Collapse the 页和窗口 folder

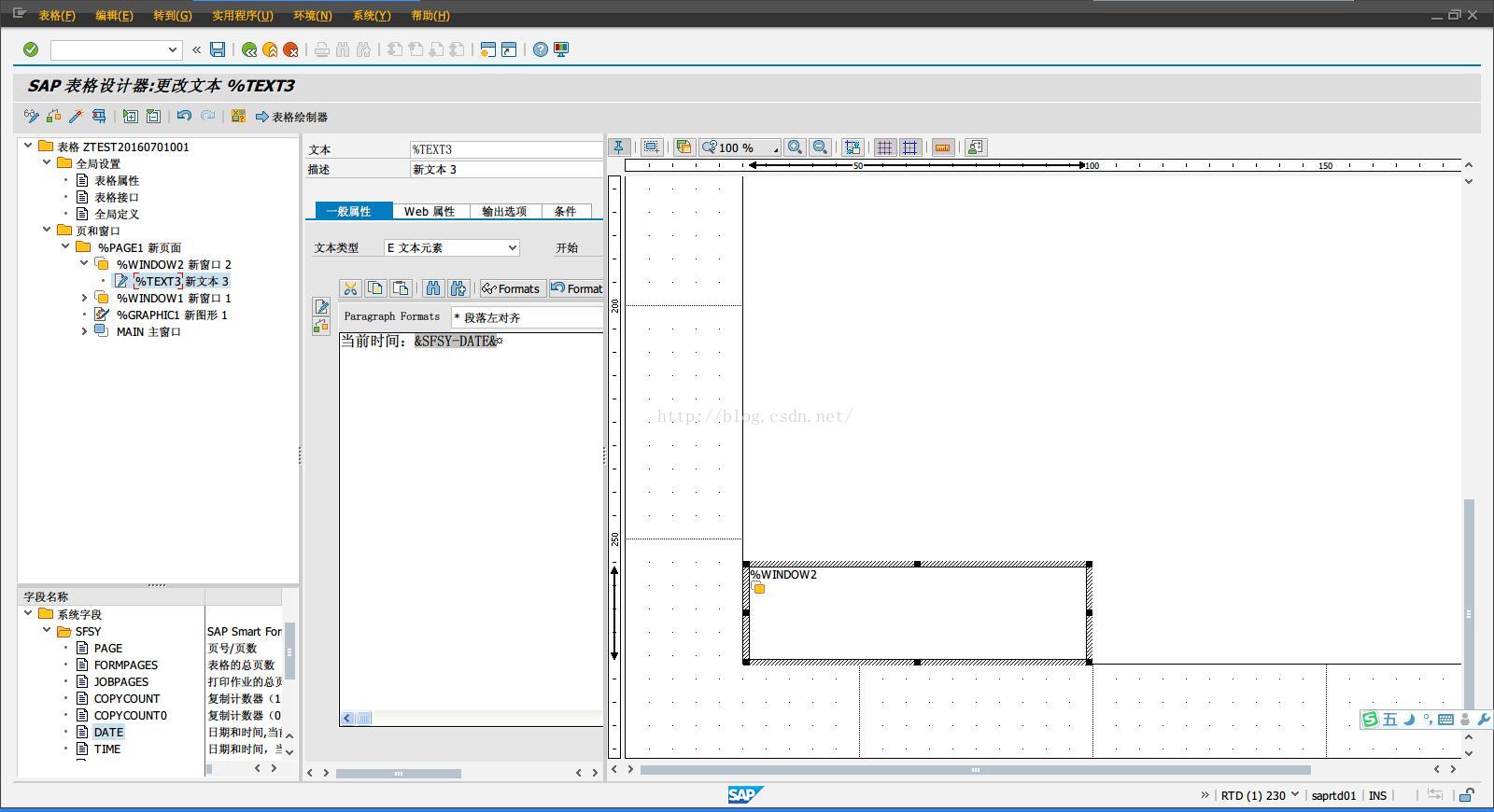[x=47, y=230]
